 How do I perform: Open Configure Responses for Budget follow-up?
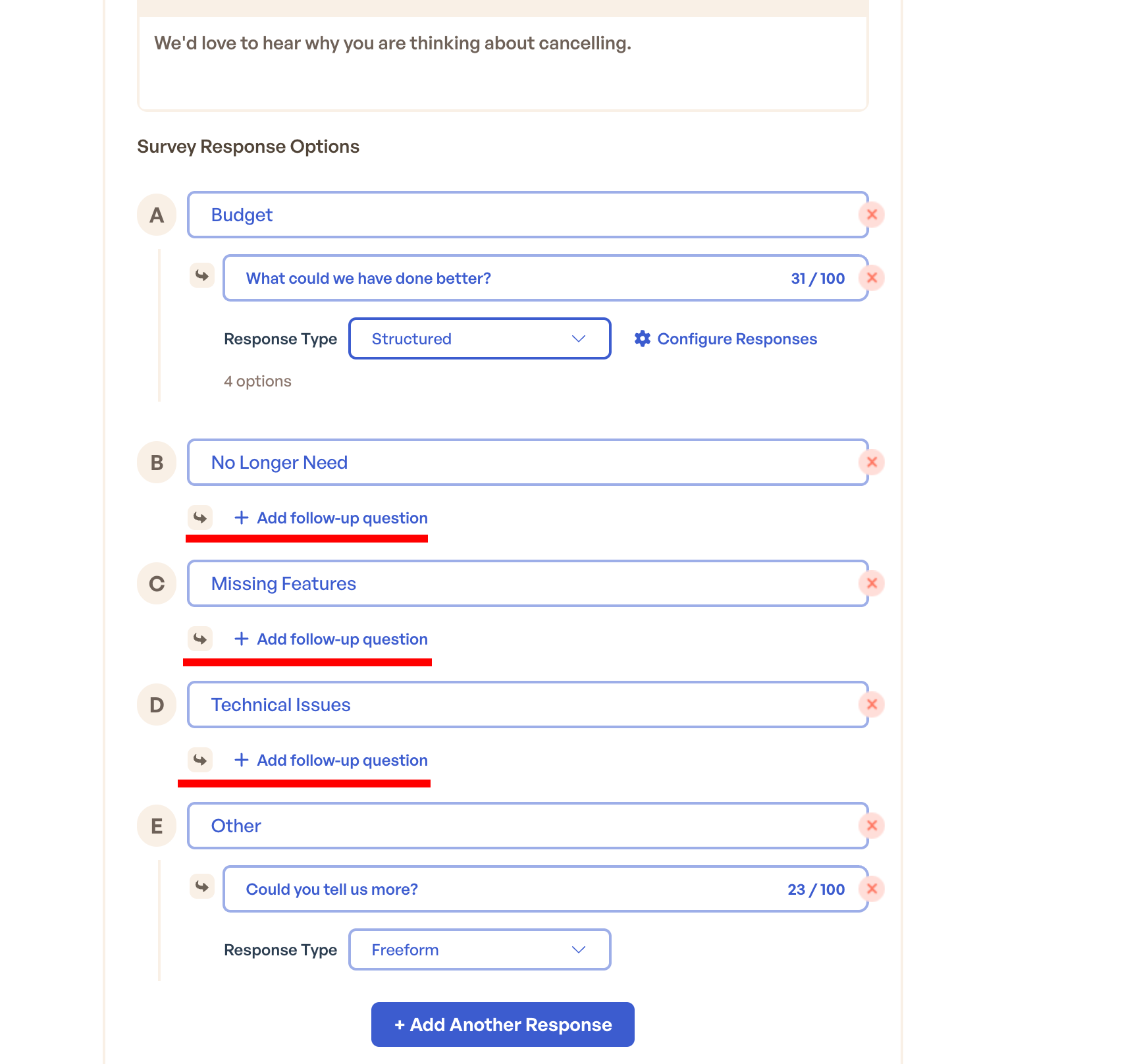737,338
